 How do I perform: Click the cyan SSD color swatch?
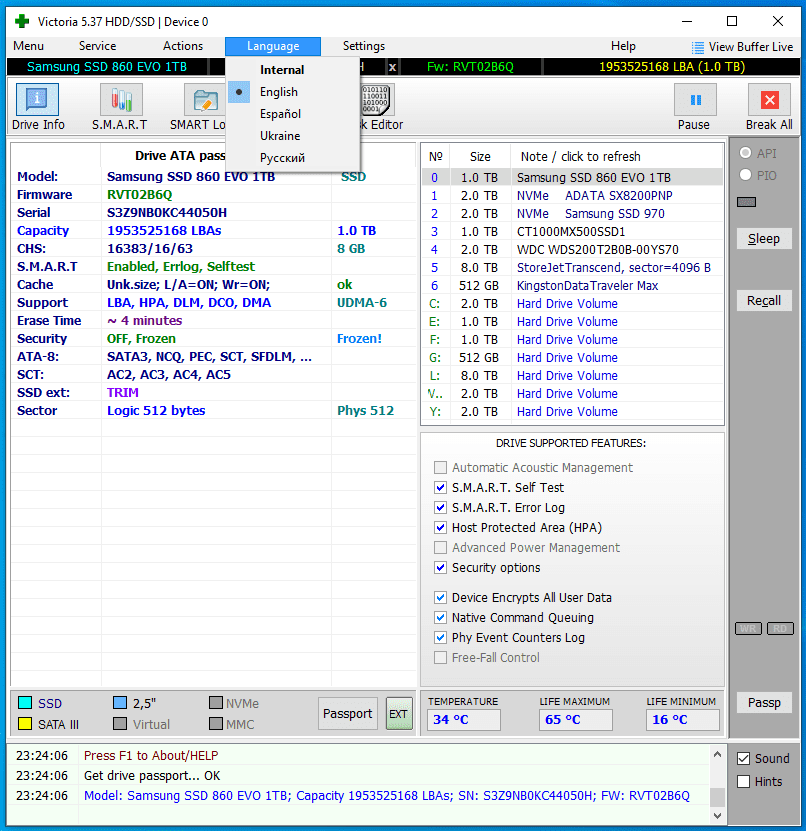[x=25, y=703]
